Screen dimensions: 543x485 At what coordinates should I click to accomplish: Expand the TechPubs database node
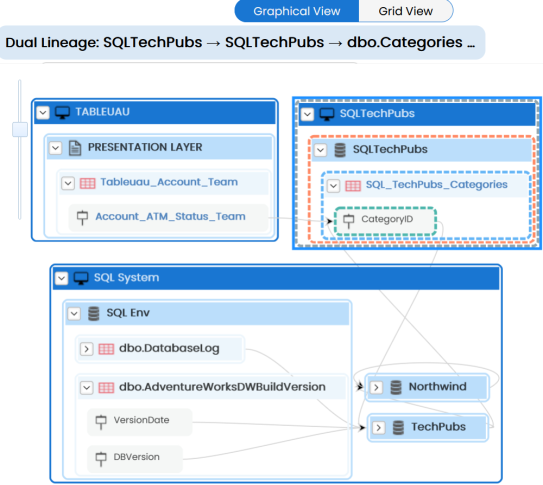(x=379, y=428)
